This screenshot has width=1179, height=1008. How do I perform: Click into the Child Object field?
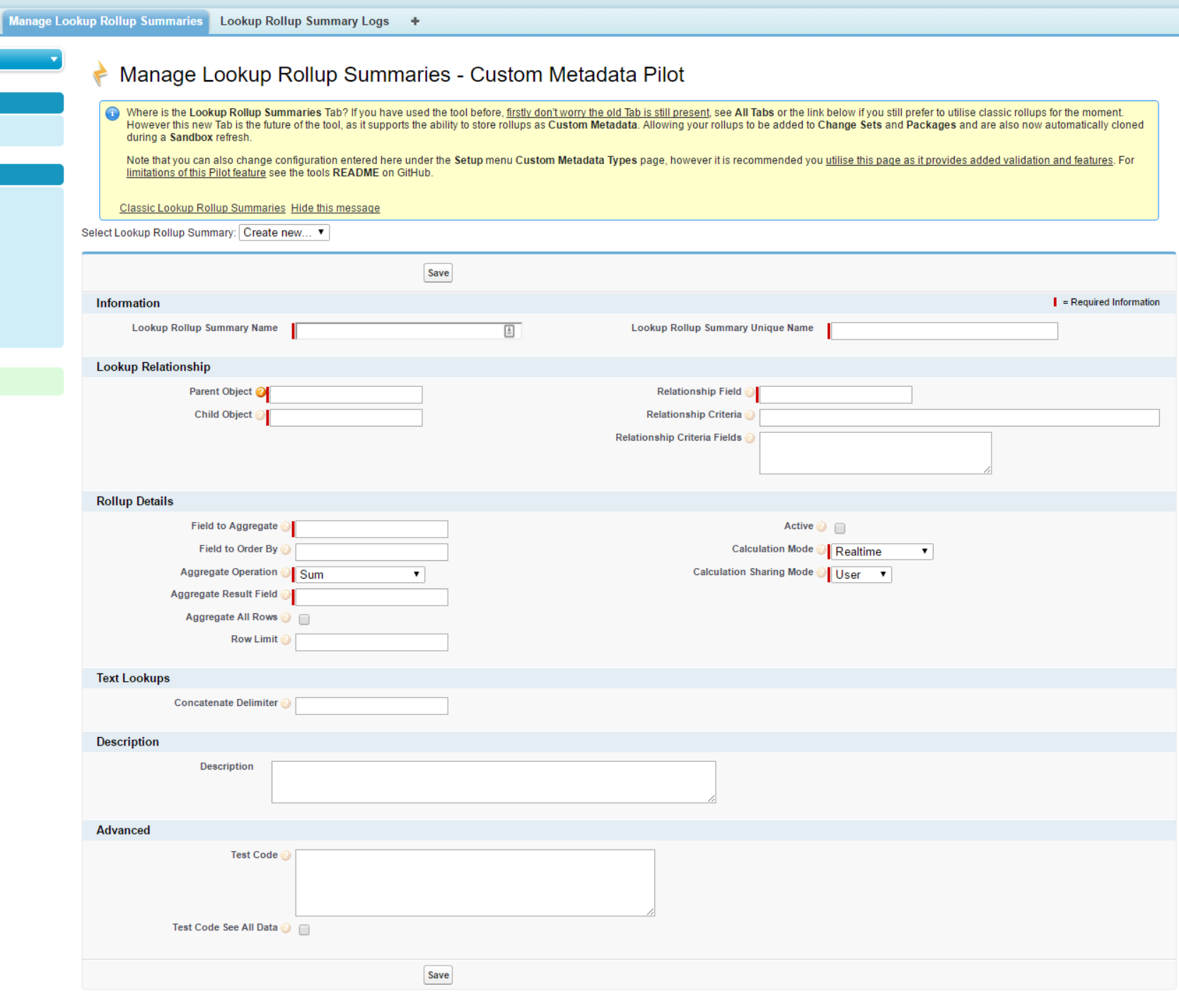[346, 417]
